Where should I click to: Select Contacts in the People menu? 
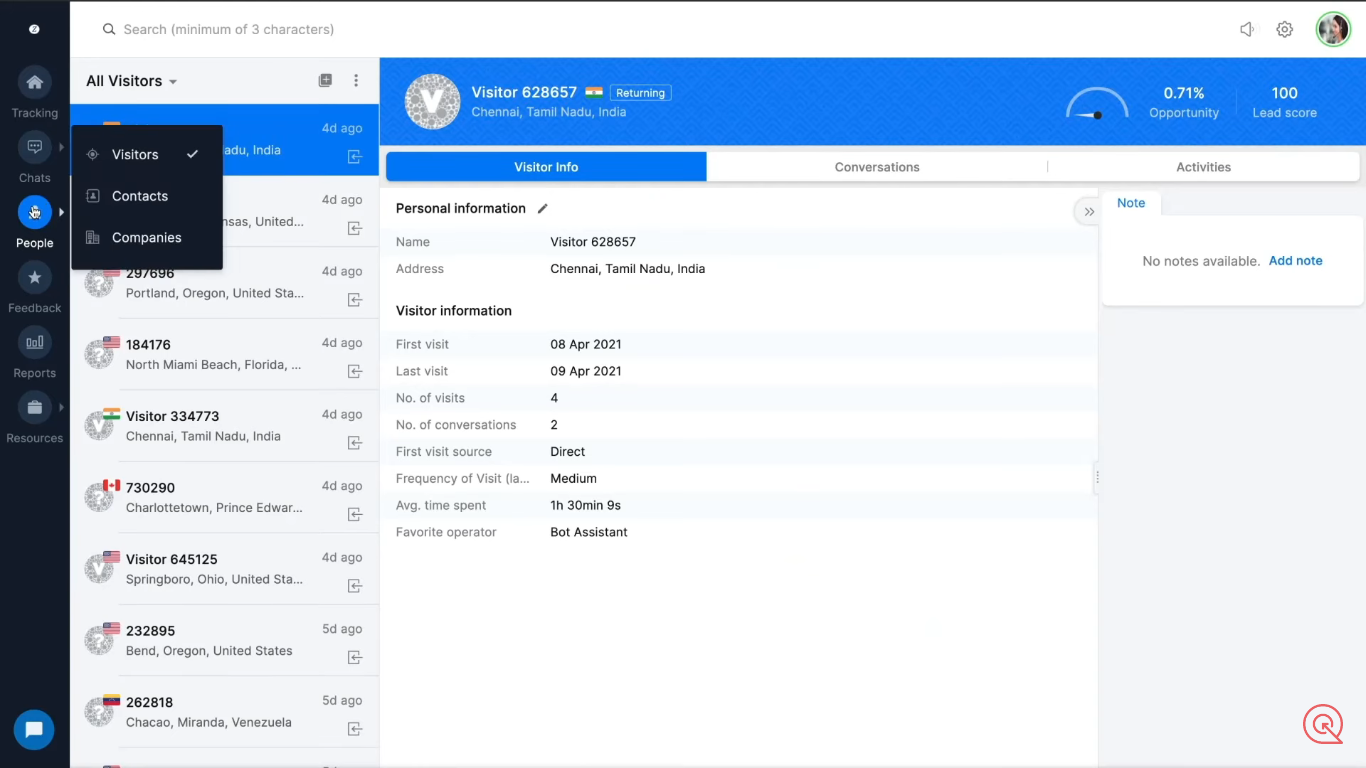[147, 196]
